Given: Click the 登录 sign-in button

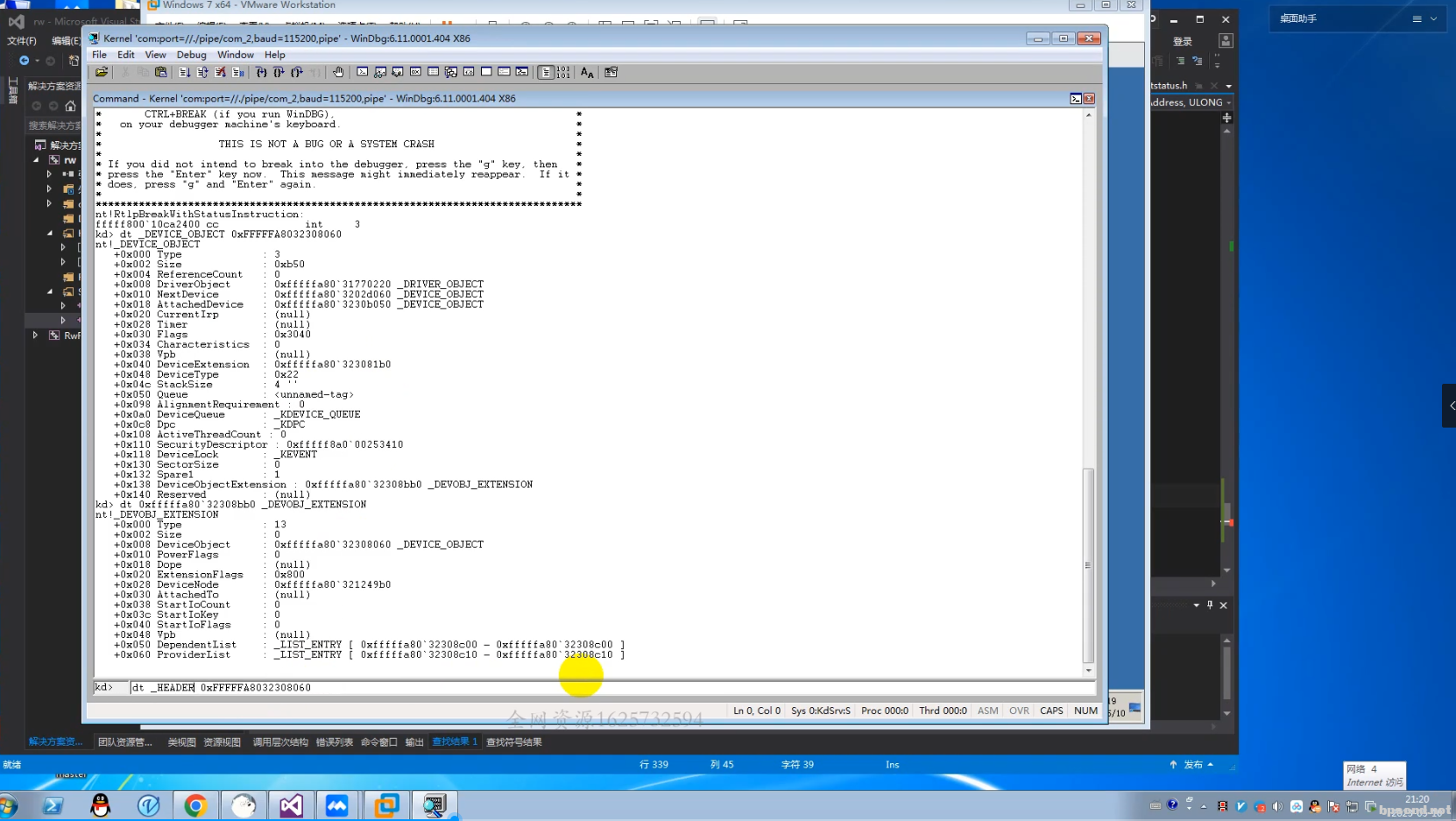Looking at the screenshot, I should pos(1182,41).
